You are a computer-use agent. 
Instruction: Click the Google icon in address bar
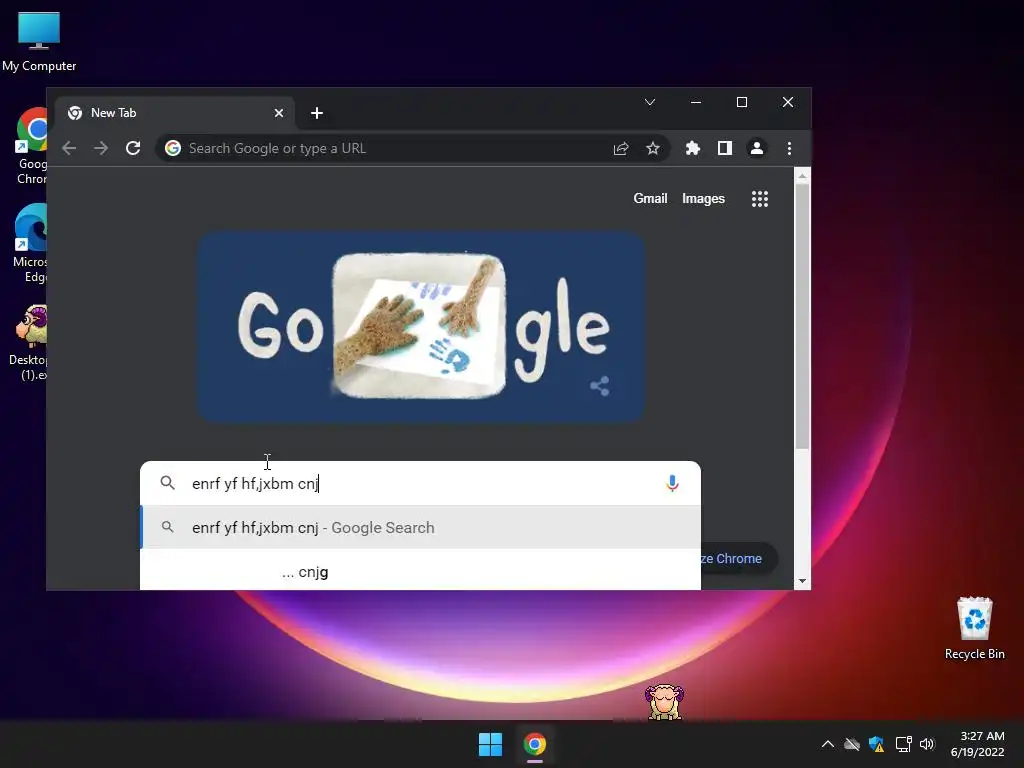(x=173, y=148)
